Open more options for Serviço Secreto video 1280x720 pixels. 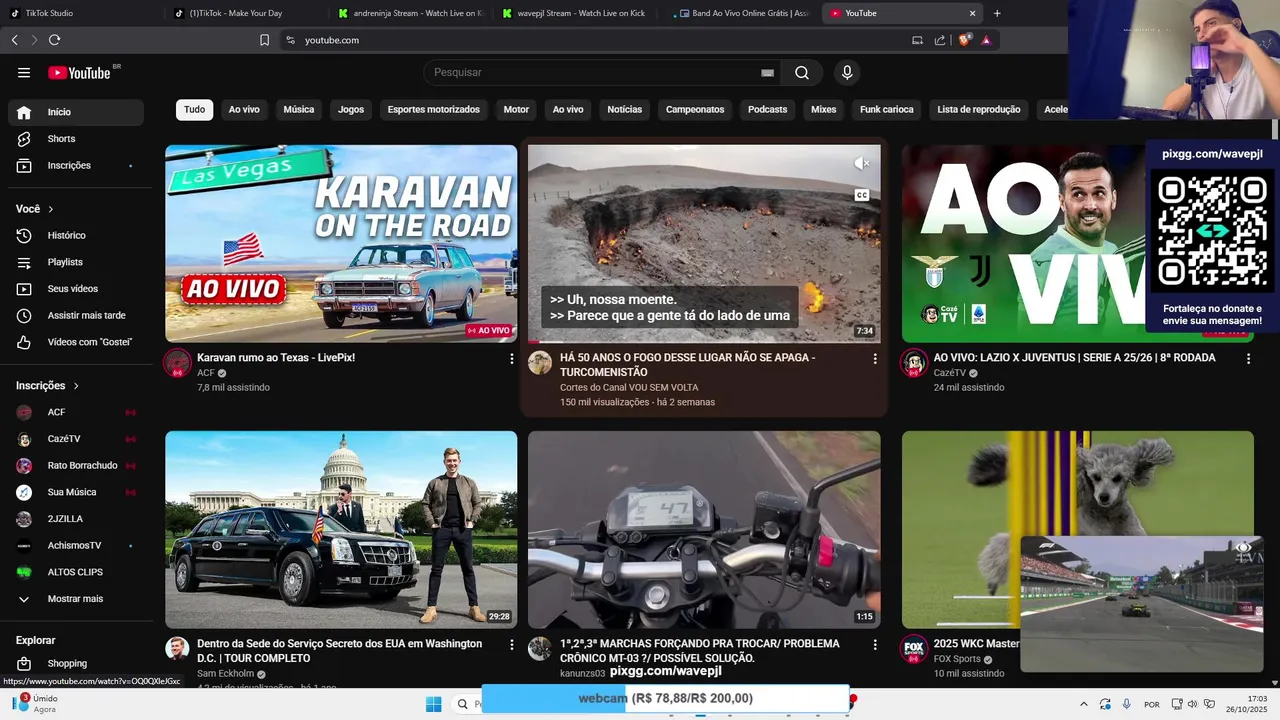pos(512,645)
